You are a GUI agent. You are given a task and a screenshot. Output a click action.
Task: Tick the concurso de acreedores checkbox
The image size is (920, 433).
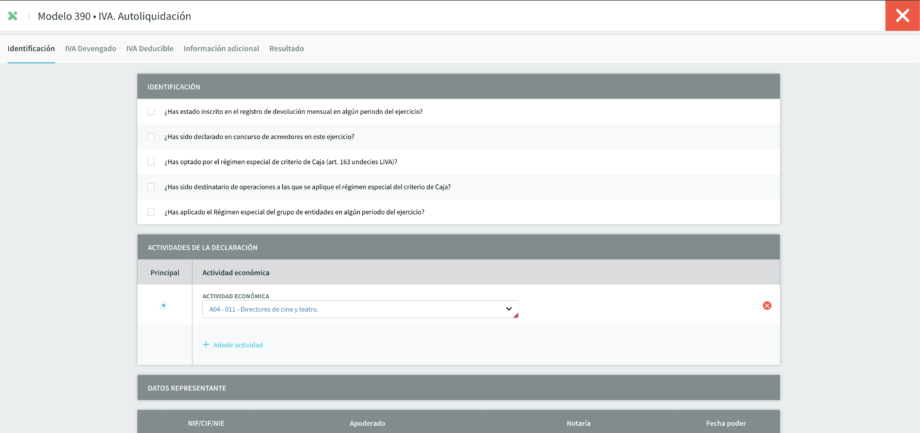click(x=151, y=137)
